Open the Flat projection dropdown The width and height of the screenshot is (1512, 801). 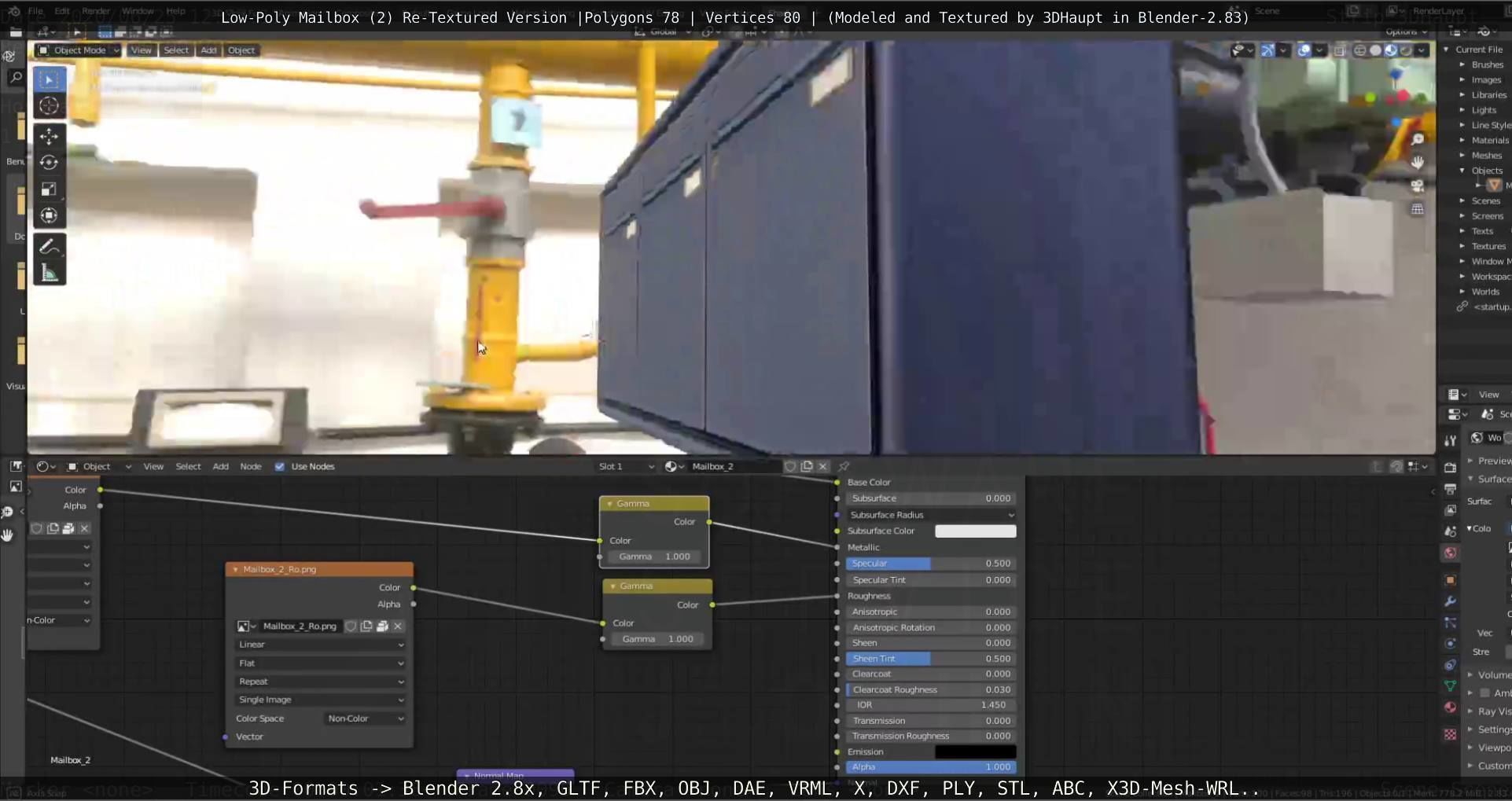tap(321, 663)
